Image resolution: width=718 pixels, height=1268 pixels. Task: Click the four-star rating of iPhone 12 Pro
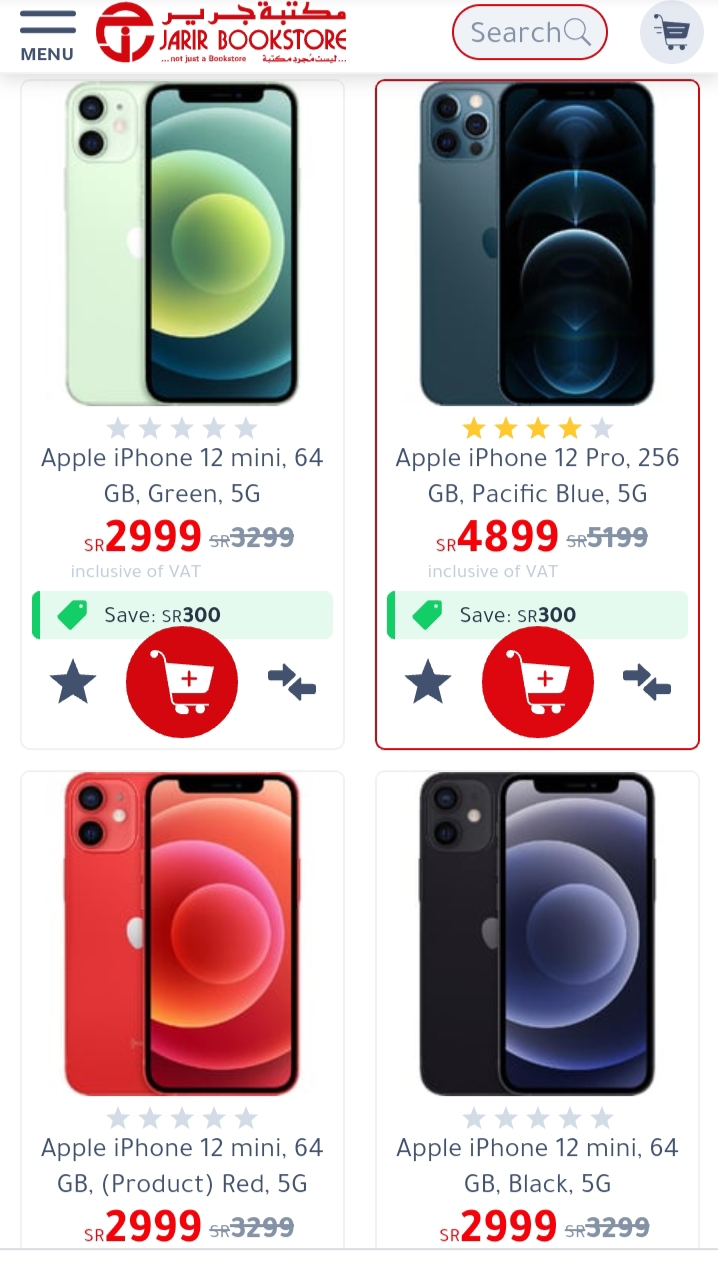click(x=538, y=429)
